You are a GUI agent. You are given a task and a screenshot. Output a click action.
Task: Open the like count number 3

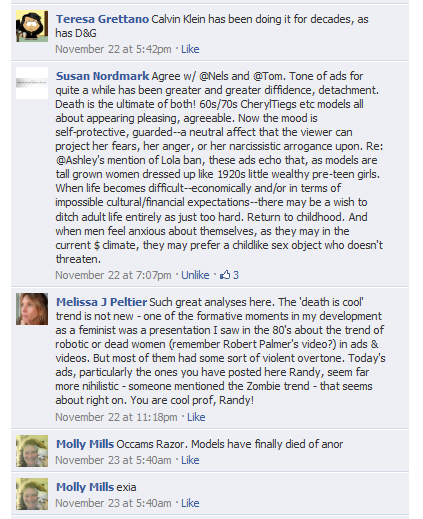(x=236, y=275)
